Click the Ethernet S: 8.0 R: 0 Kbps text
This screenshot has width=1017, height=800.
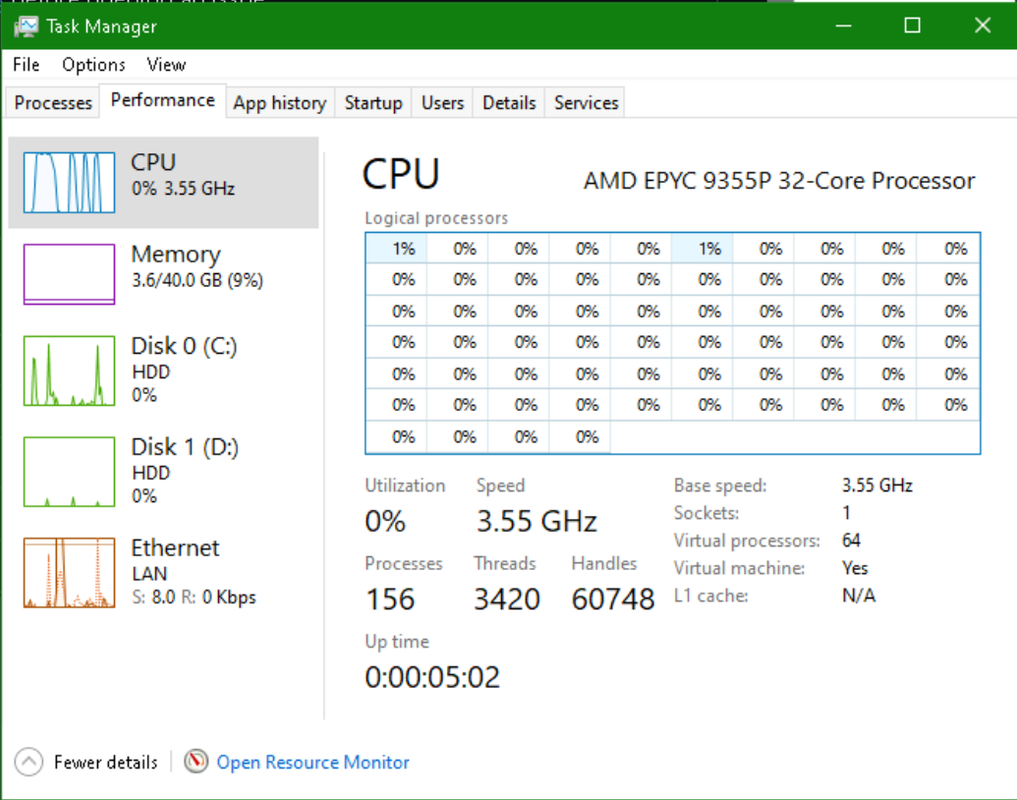point(194,597)
